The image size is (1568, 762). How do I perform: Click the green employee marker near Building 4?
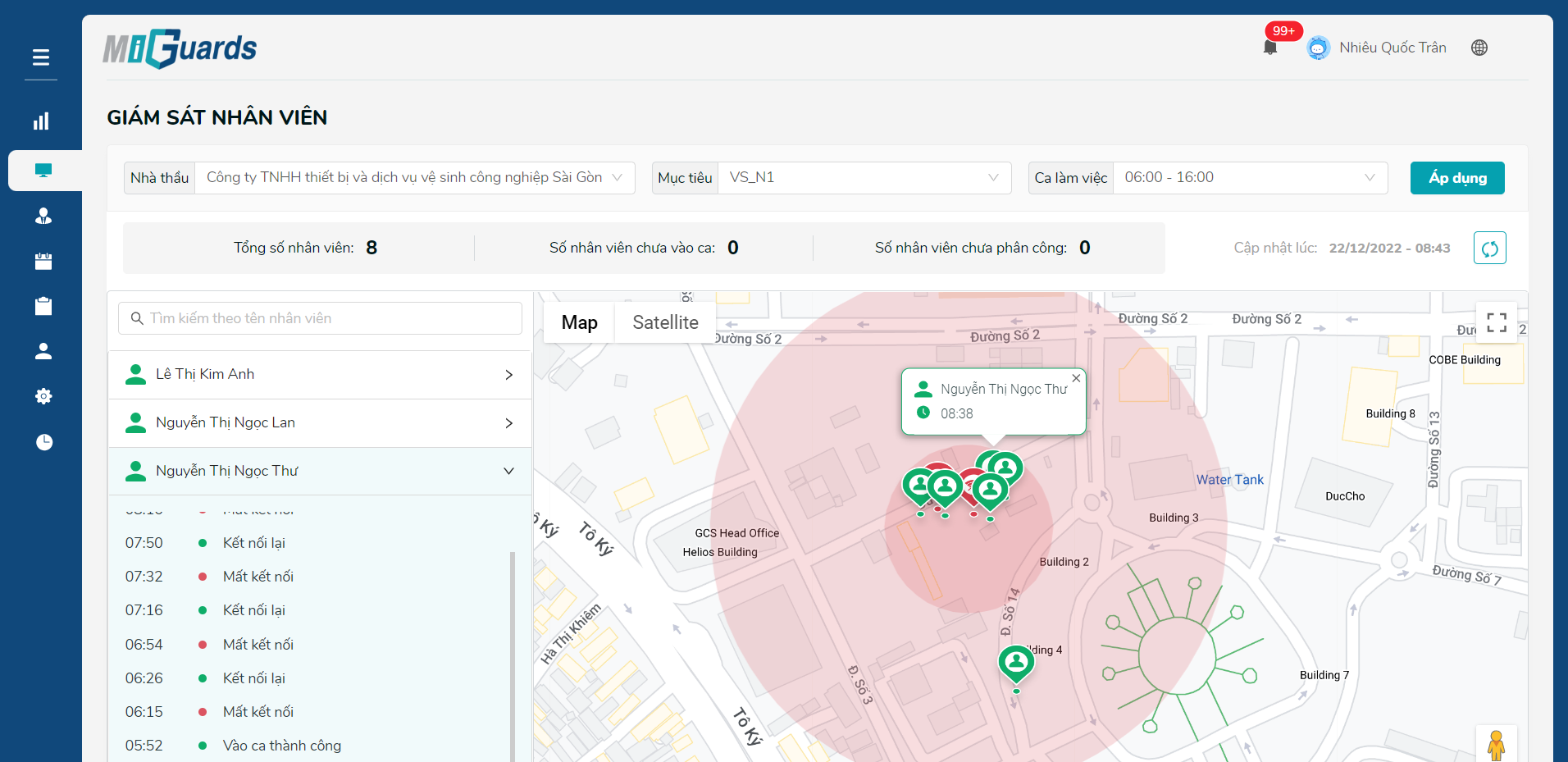(1016, 664)
